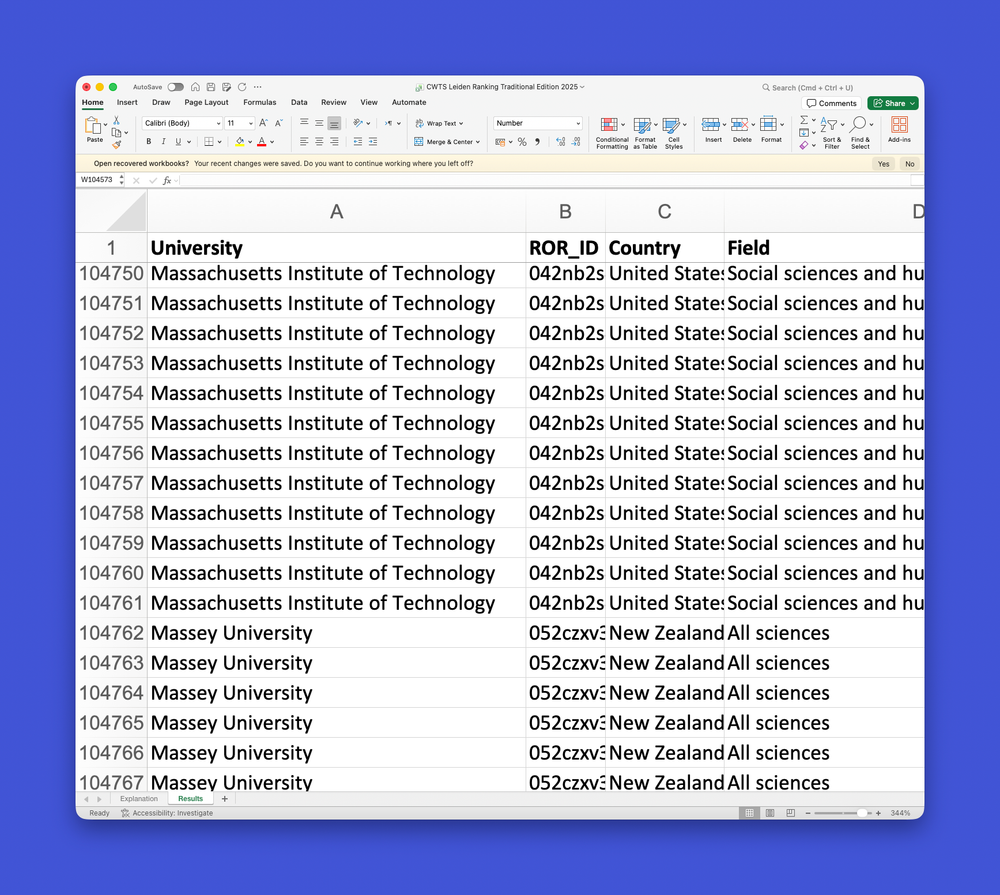Decrease font size with the smaller A
Screen dimensions: 1000x895
[x=279, y=123]
